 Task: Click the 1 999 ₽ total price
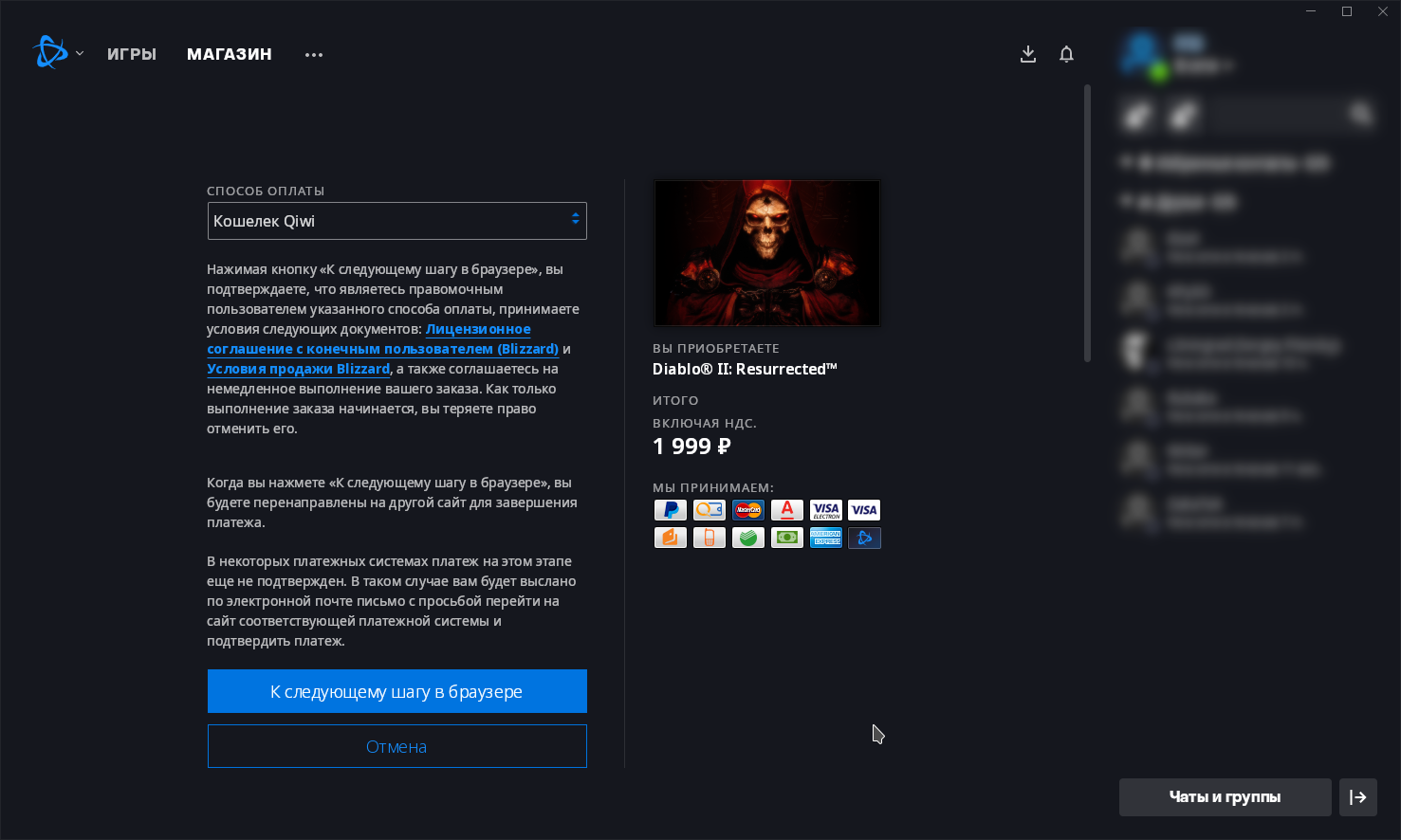tap(691, 447)
